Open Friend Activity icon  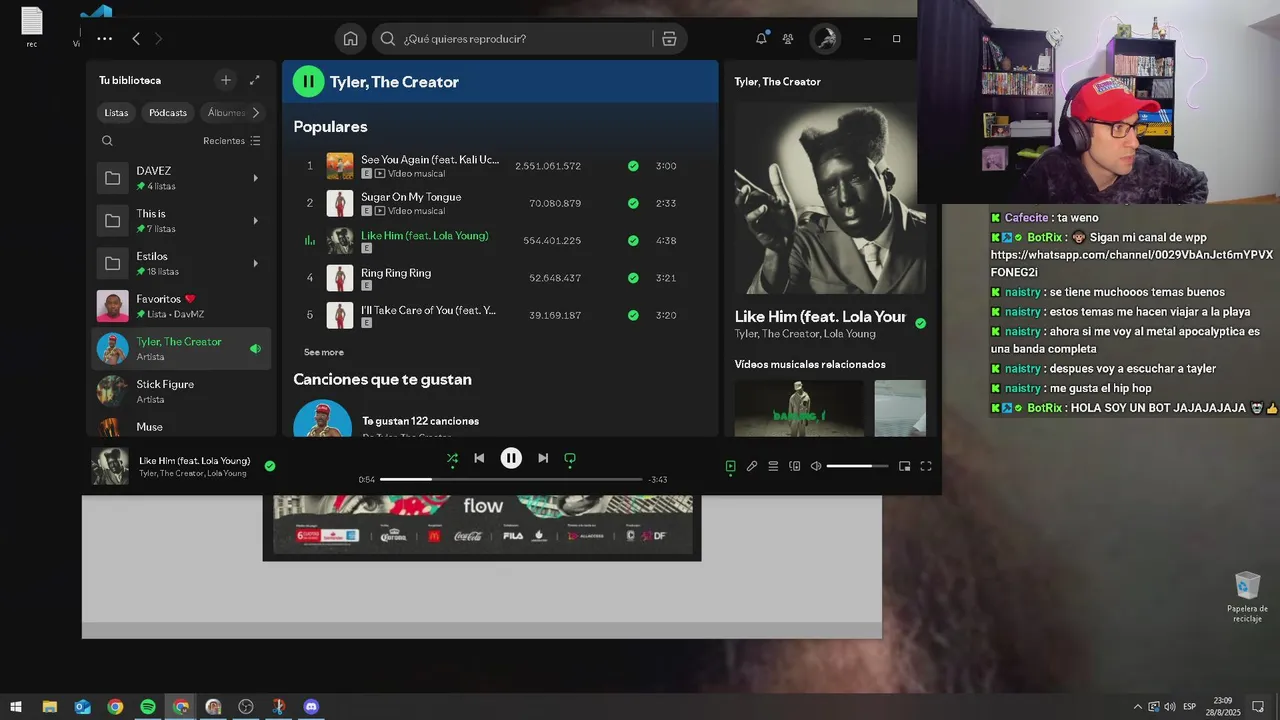click(x=788, y=39)
